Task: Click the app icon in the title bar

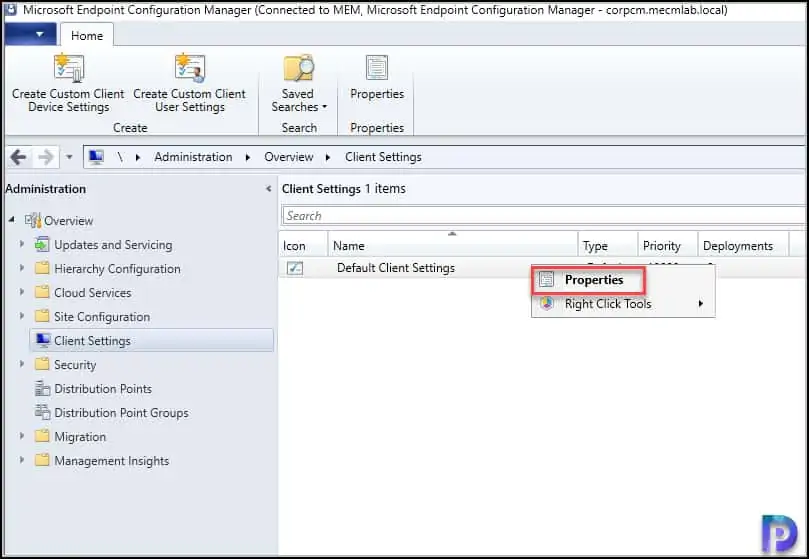Action: (x=10, y=9)
